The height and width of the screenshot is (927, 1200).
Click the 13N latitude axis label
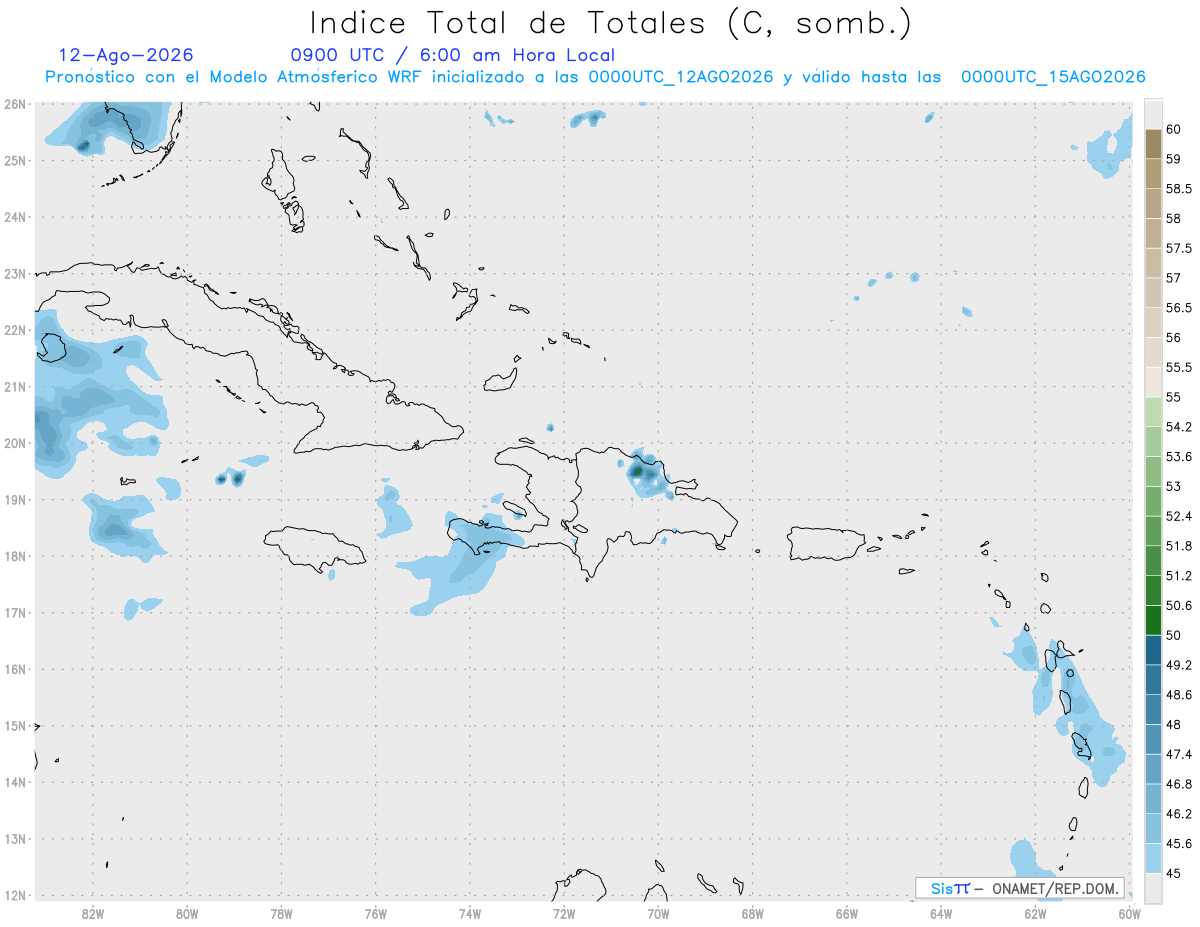pyautogui.click(x=14, y=839)
